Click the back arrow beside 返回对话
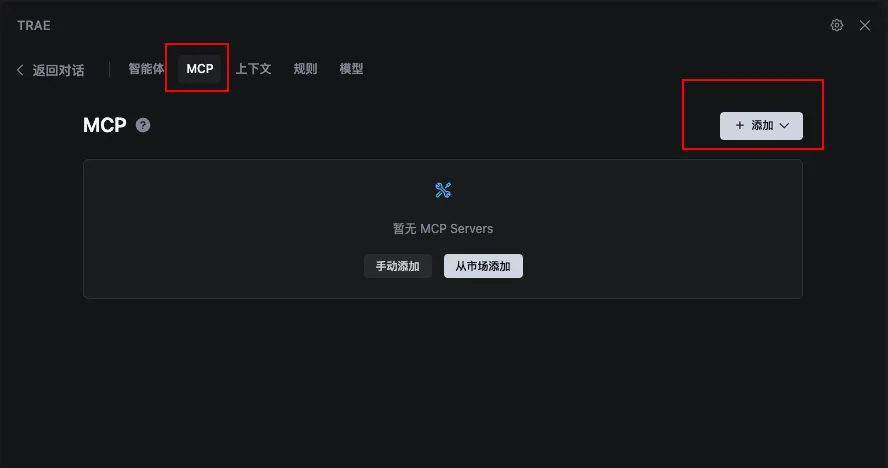The height and width of the screenshot is (468, 888). click(20, 70)
